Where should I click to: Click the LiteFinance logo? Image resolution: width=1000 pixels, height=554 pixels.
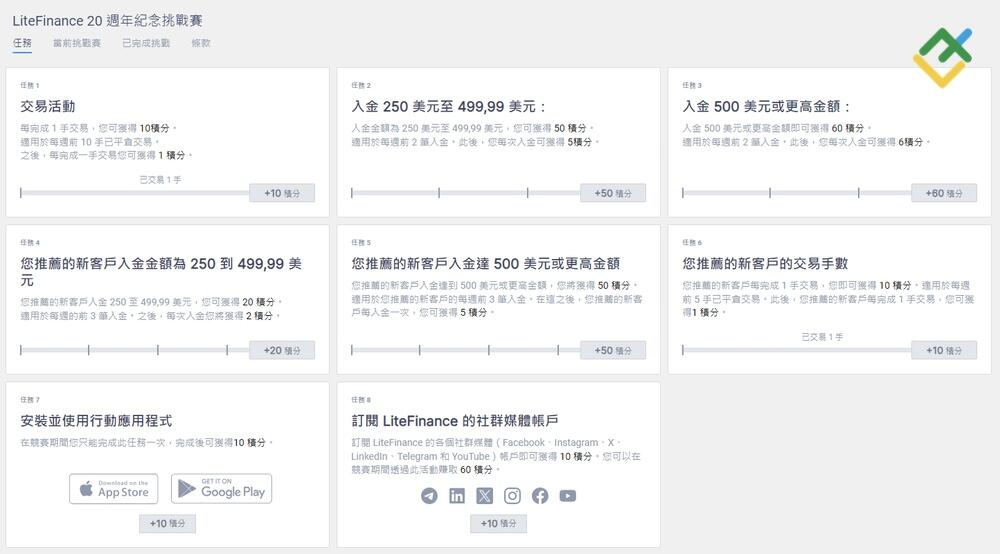[943, 57]
